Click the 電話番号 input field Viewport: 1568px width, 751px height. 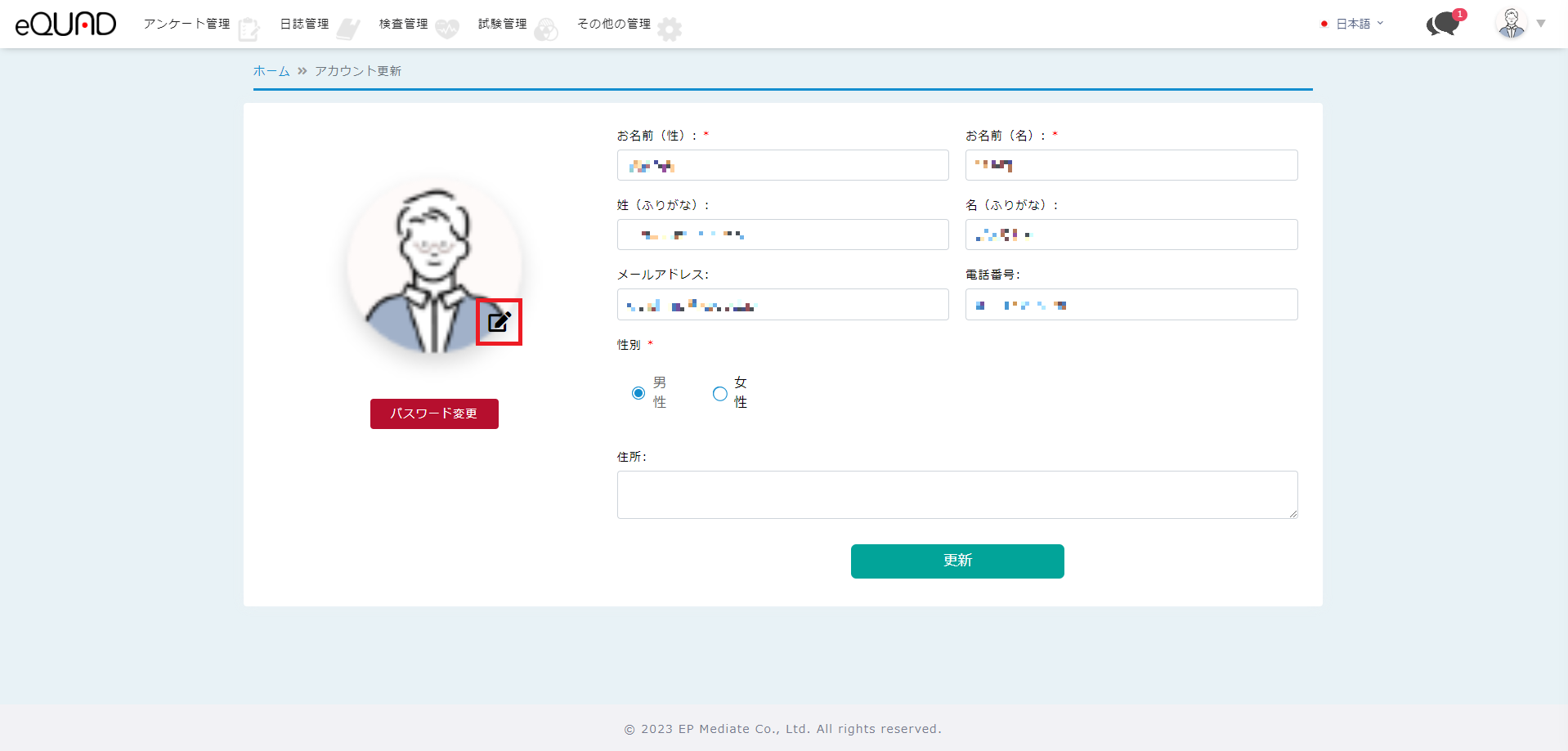pos(1131,305)
